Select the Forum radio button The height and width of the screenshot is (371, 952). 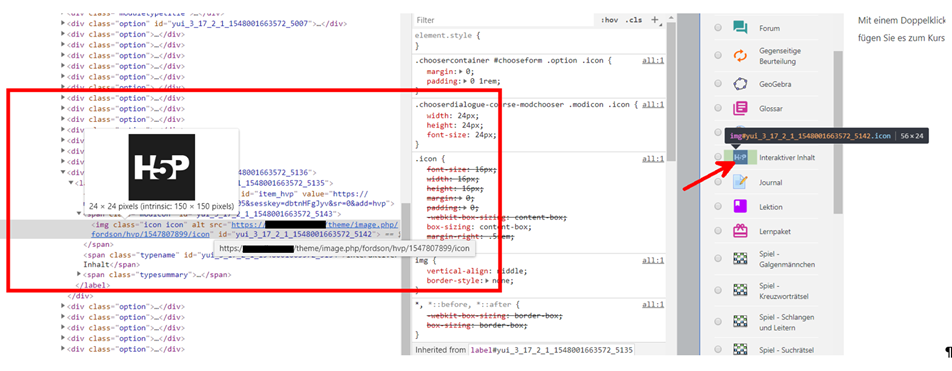718,28
